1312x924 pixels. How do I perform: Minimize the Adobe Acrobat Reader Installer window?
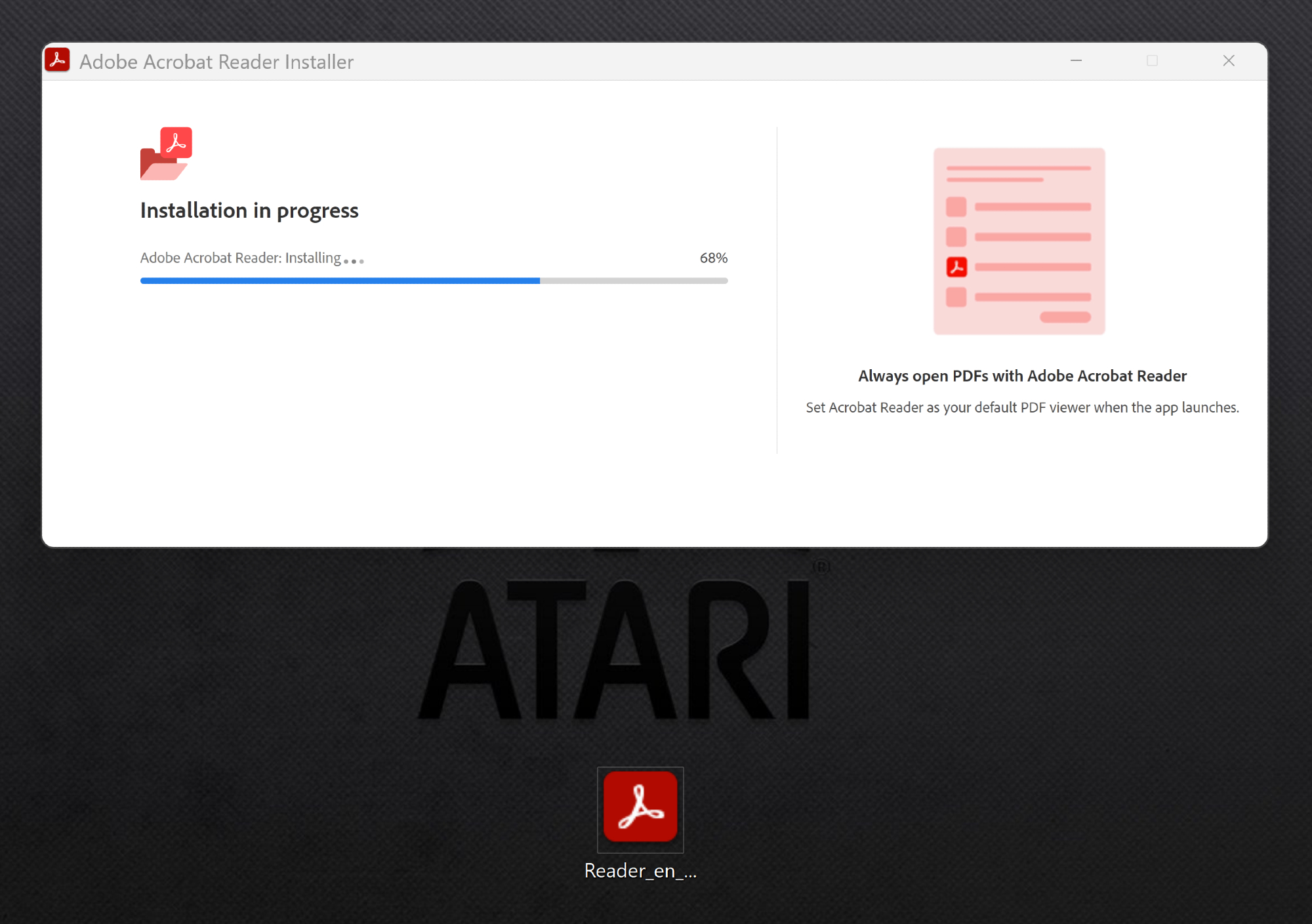1076,61
